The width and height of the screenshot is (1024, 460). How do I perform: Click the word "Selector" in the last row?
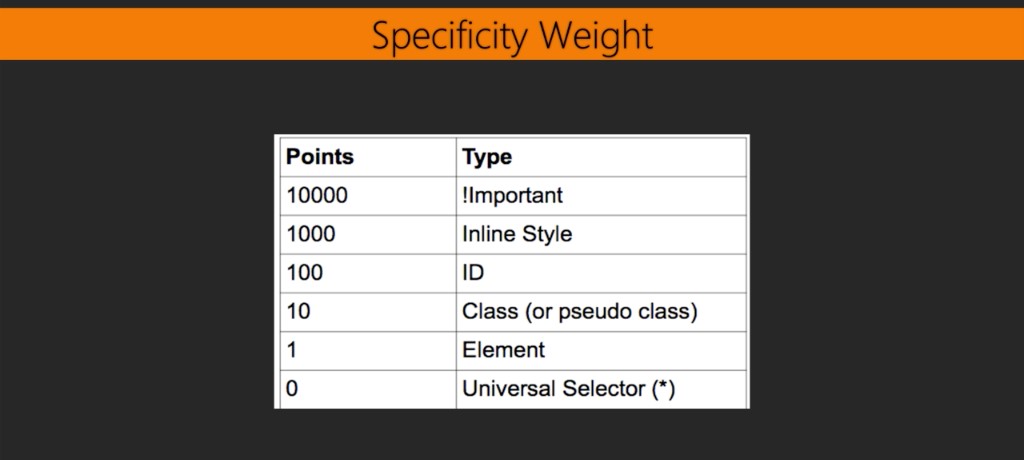[x=603, y=389]
